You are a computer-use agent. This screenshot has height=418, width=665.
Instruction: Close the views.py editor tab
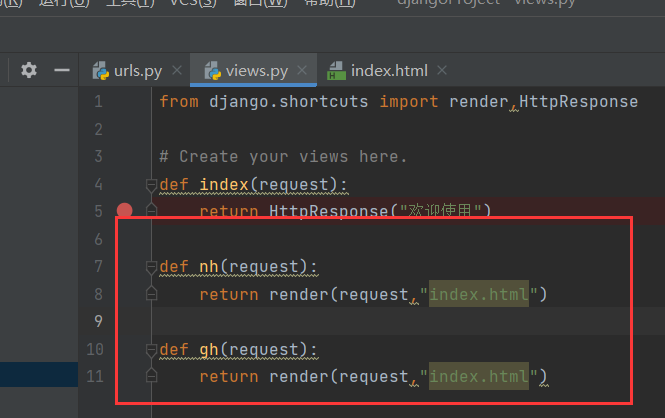point(302,71)
